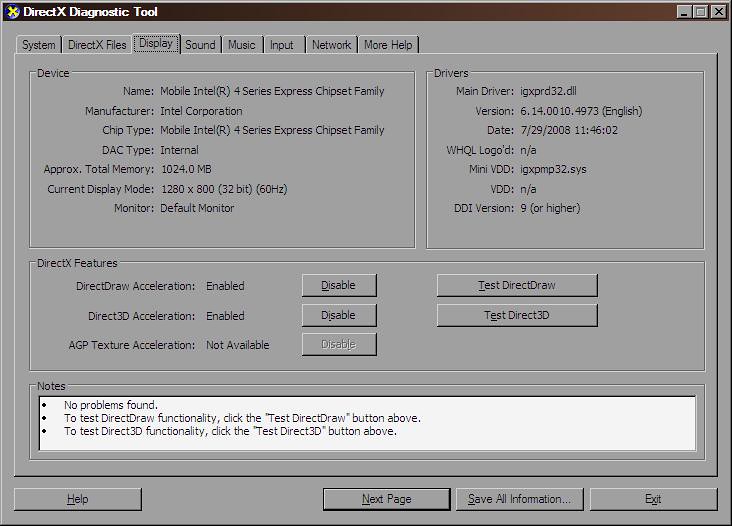This screenshot has height=526, width=732.
Task: Run the Test DirectDraw button
Action: pyautogui.click(x=517, y=285)
